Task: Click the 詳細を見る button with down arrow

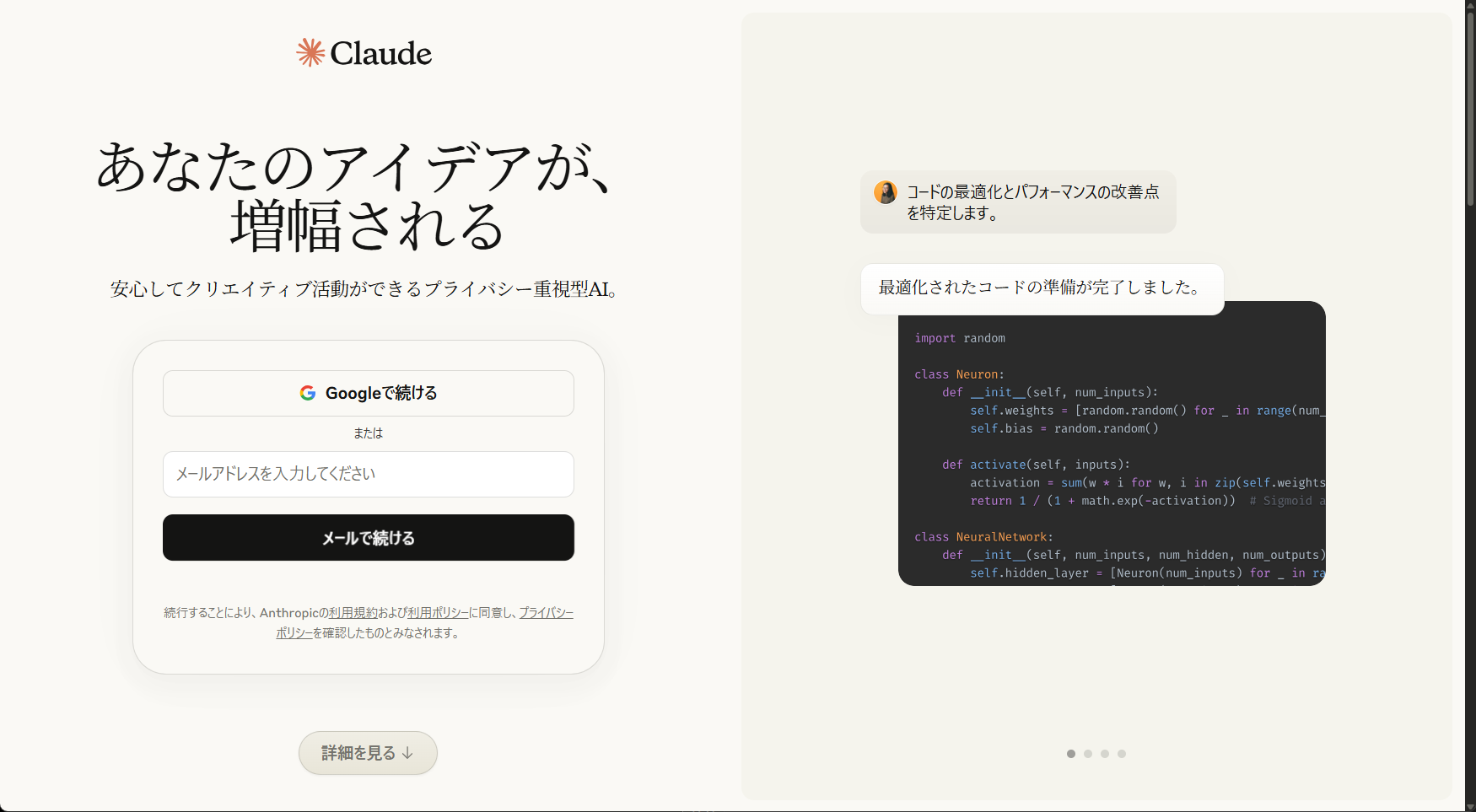Action: coord(368,753)
